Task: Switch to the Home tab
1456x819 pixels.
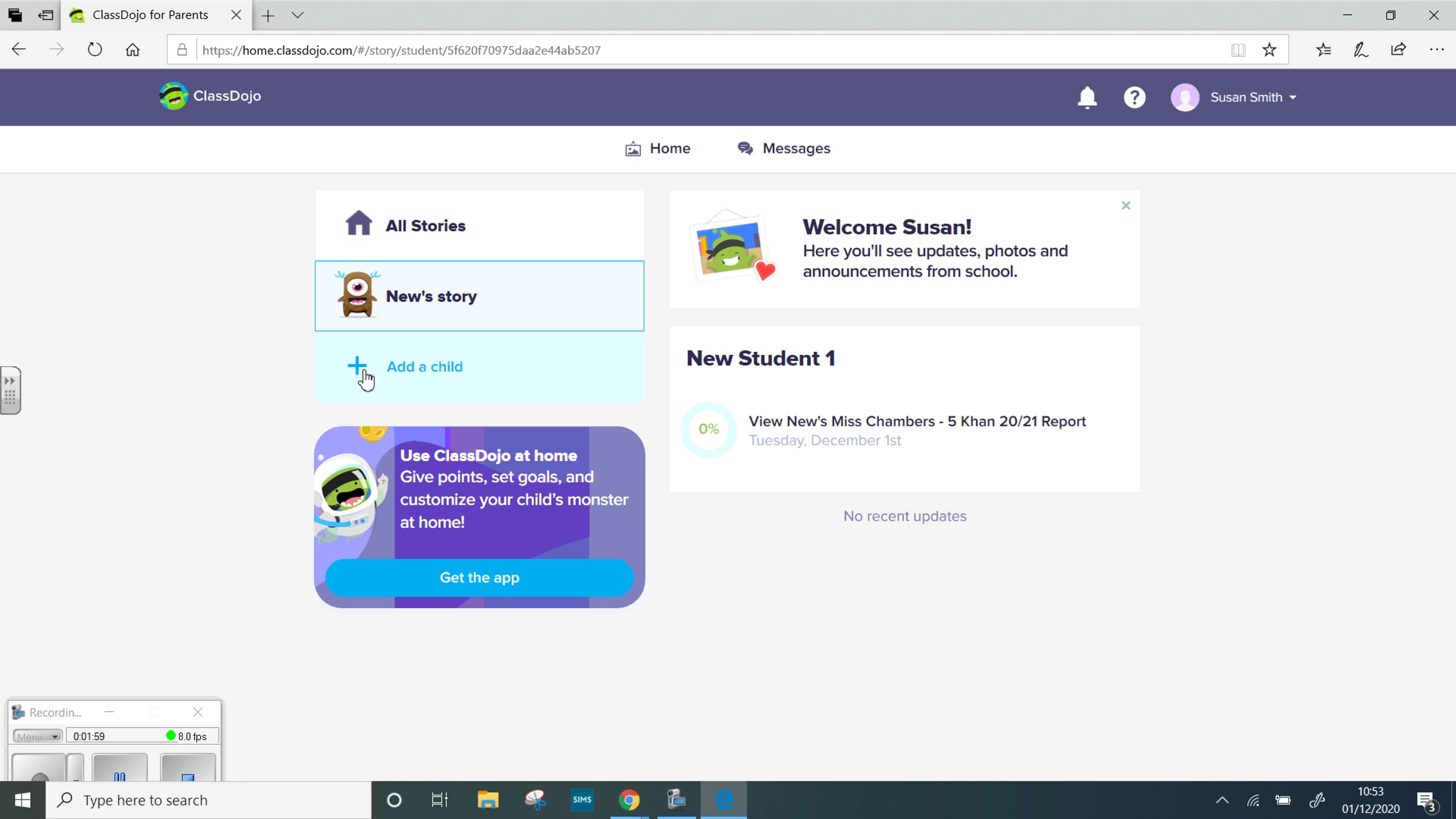Action: 658,149
